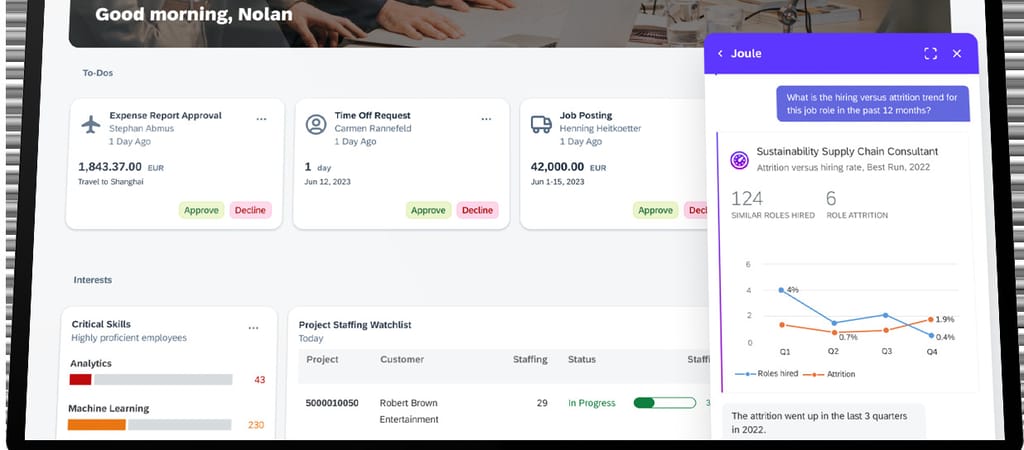Decline the Time Off Request
1024x450 pixels.
pos(477,210)
